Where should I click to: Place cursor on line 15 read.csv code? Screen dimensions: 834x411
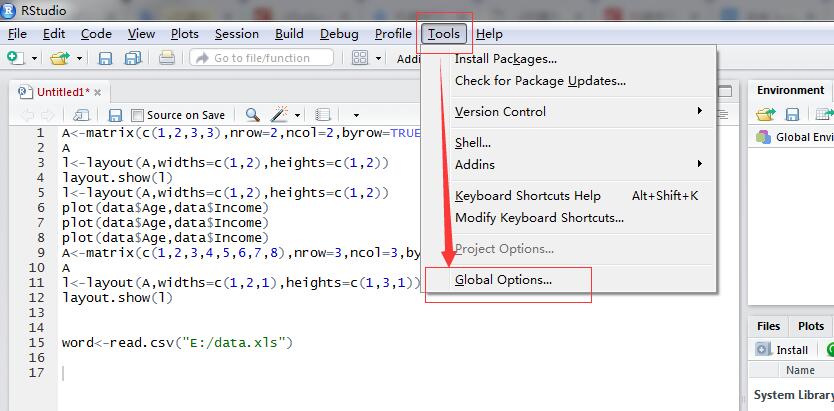pyautogui.click(x=177, y=342)
